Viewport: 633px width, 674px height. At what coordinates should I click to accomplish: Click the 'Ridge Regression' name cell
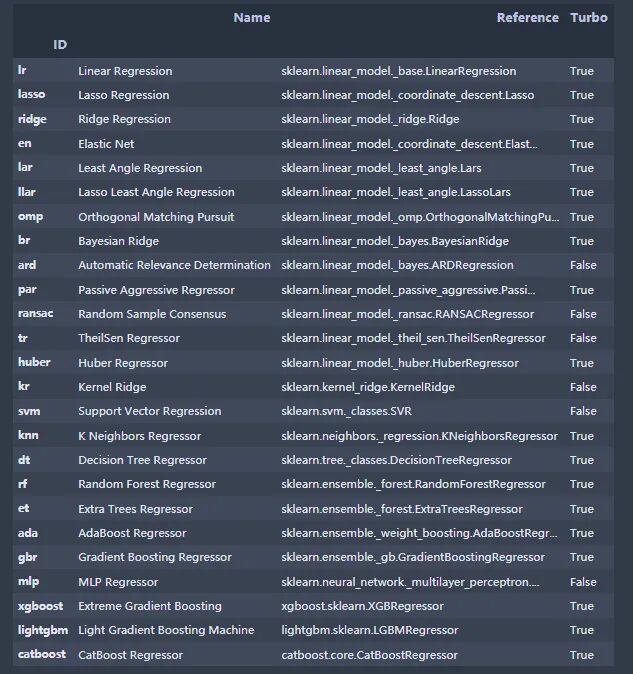pos(124,119)
